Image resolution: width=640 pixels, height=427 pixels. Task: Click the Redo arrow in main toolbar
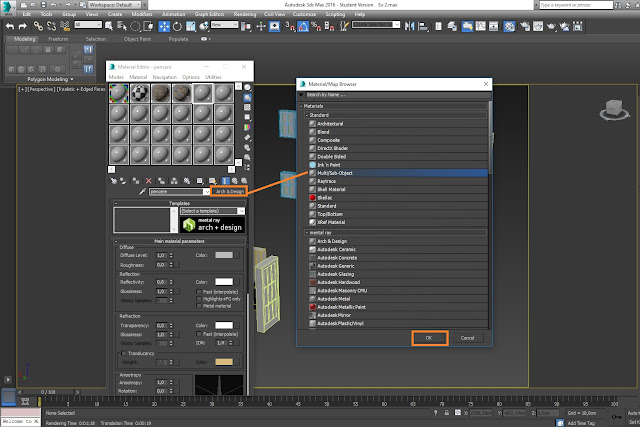pyautogui.click(x=23, y=27)
